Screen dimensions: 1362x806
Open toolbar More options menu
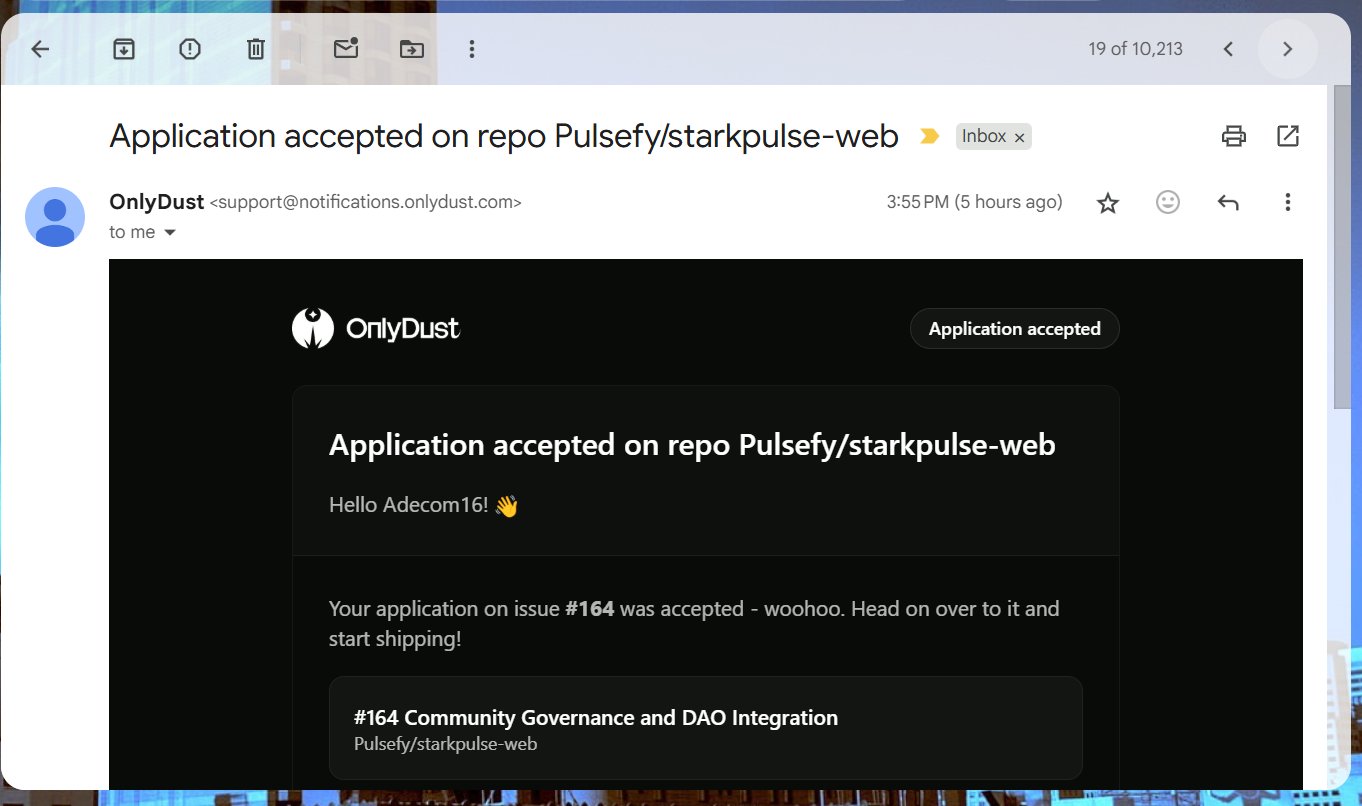(x=472, y=49)
